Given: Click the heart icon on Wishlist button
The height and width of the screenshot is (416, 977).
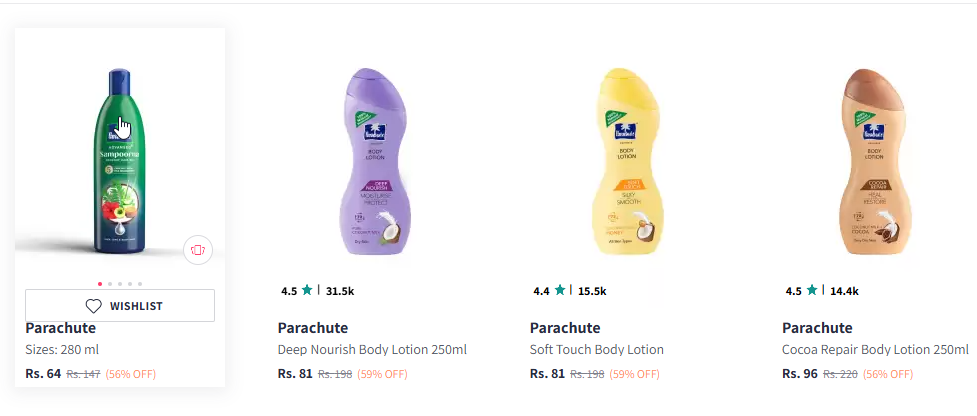Looking at the screenshot, I should pyautogui.click(x=94, y=306).
